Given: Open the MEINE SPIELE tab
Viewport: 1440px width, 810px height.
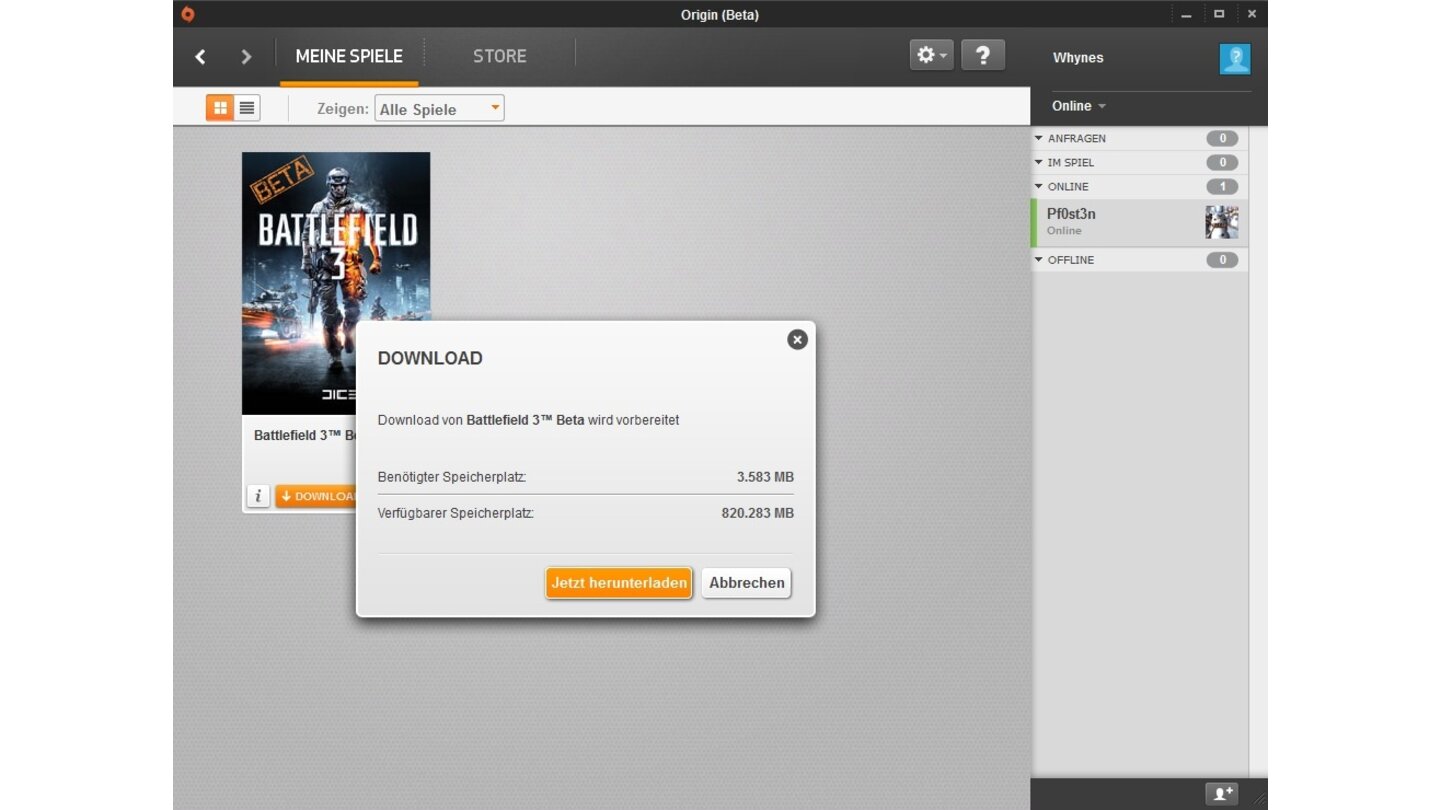Looking at the screenshot, I should [349, 56].
